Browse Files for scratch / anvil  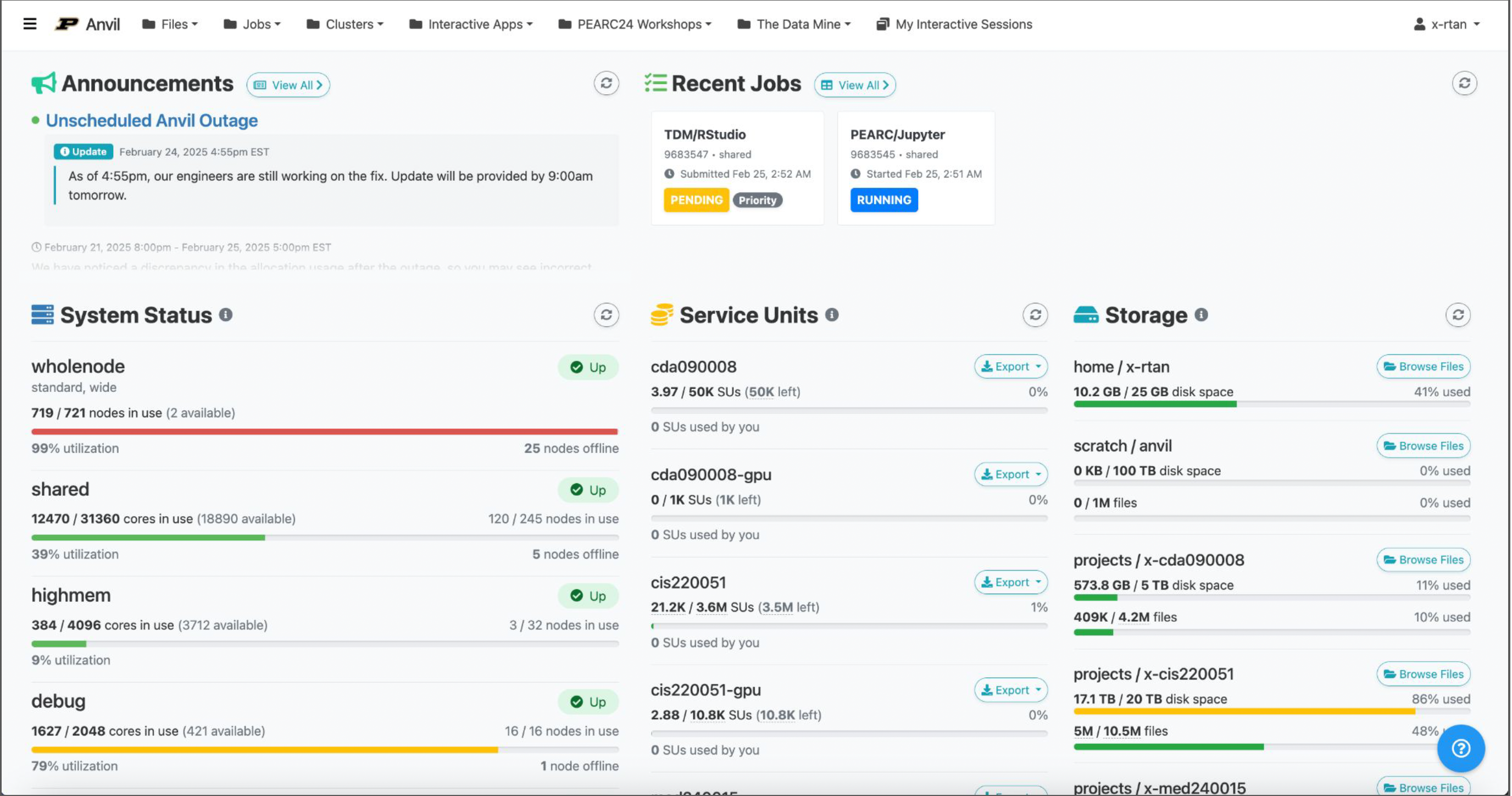(x=1423, y=446)
